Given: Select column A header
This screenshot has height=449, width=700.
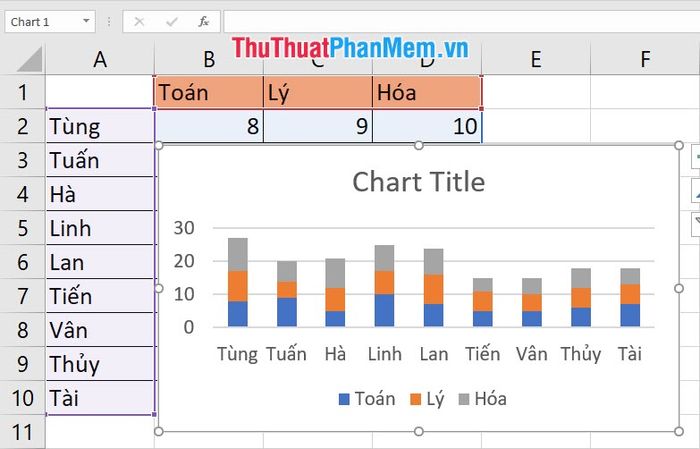Looking at the screenshot, I should pyautogui.click(x=100, y=59).
